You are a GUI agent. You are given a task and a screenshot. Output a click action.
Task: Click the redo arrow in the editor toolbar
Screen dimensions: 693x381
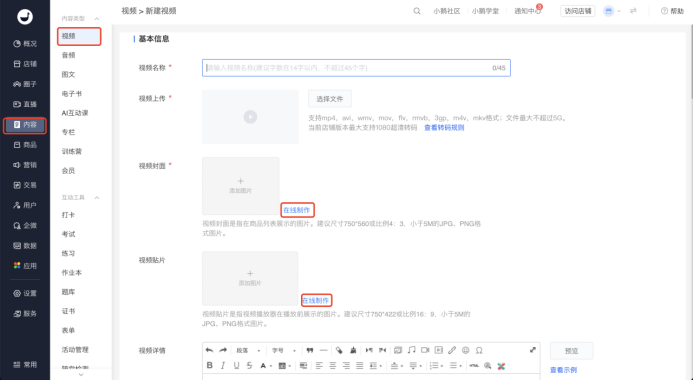pyautogui.click(x=223, y=351)
